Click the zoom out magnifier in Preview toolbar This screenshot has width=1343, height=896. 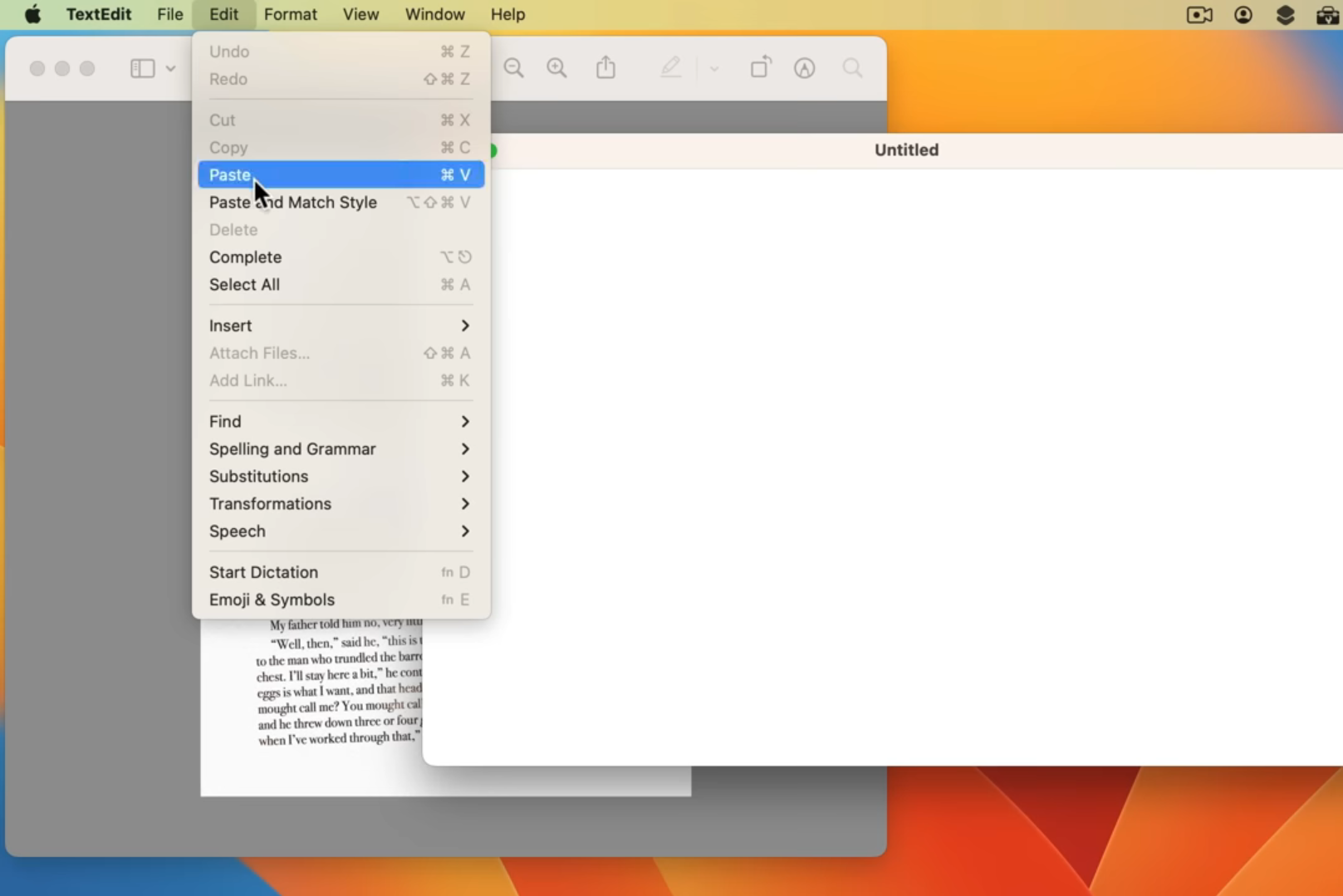[x=514, y=68]
